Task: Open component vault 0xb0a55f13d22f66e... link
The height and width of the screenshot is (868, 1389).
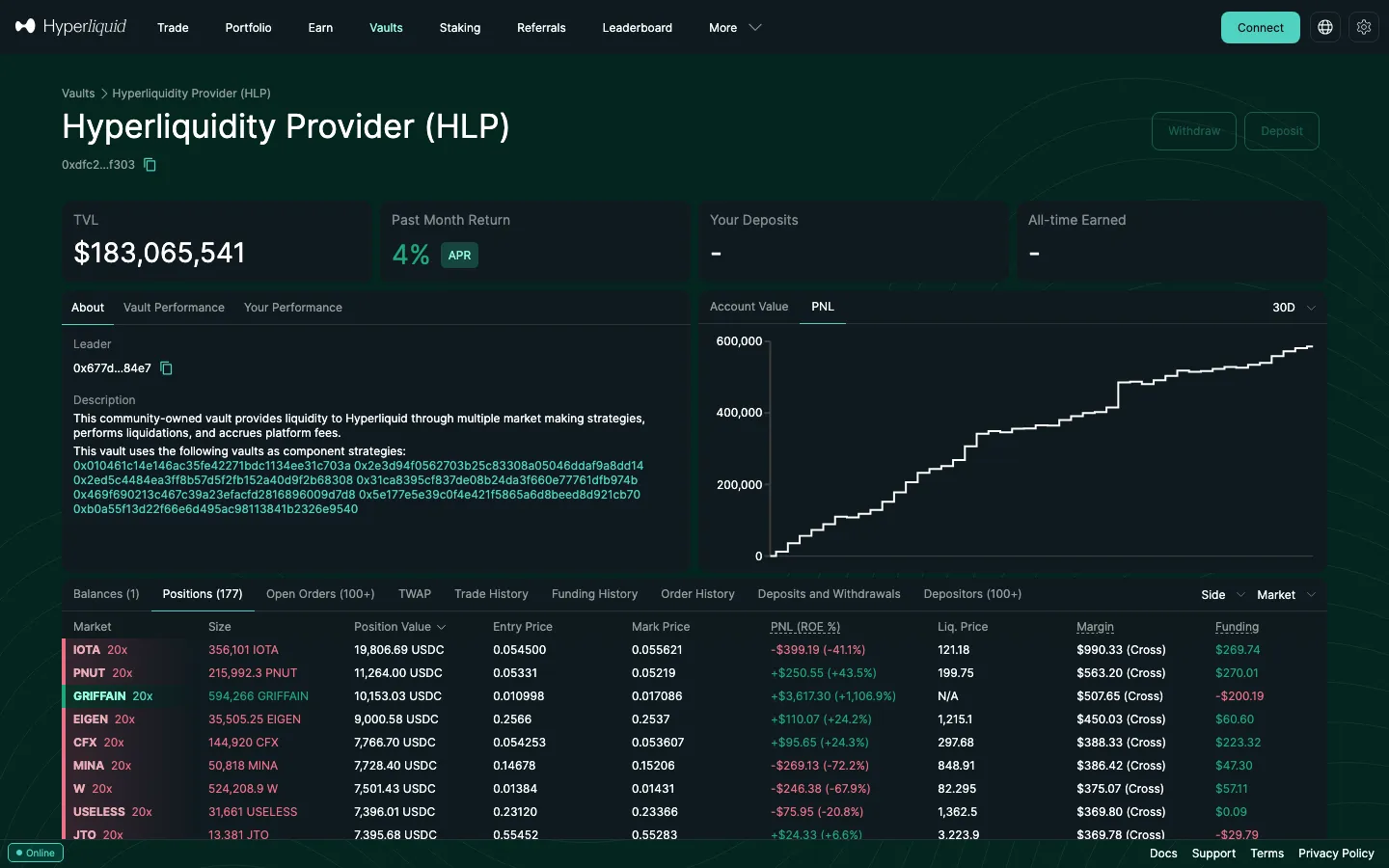Action: [x=215, y=509]
